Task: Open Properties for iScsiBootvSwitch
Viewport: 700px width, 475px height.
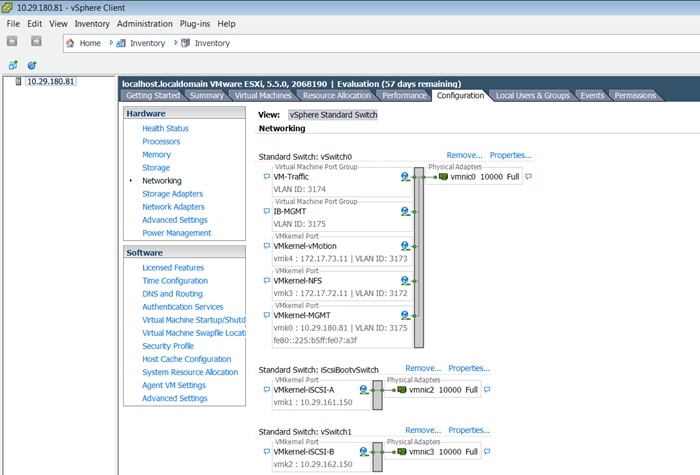Action: [x=469, y=368]
